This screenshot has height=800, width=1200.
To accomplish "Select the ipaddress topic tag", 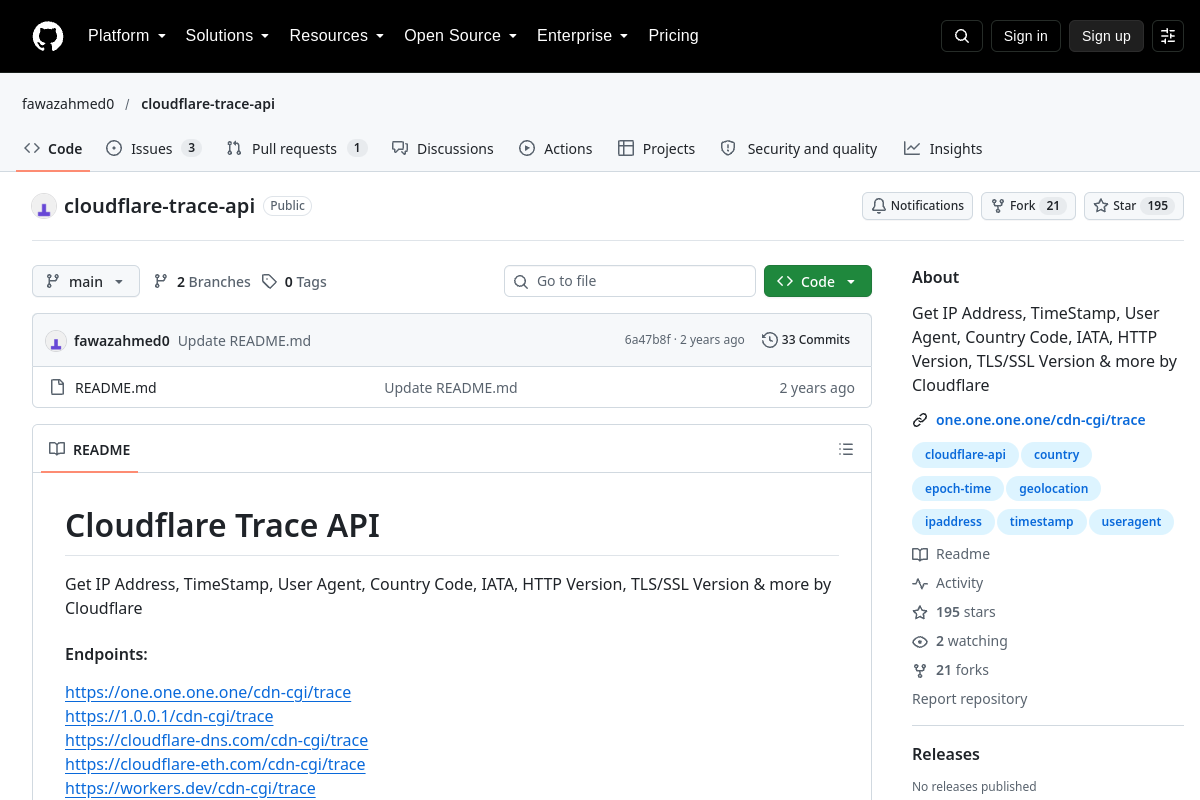I will tap(953, 521).
